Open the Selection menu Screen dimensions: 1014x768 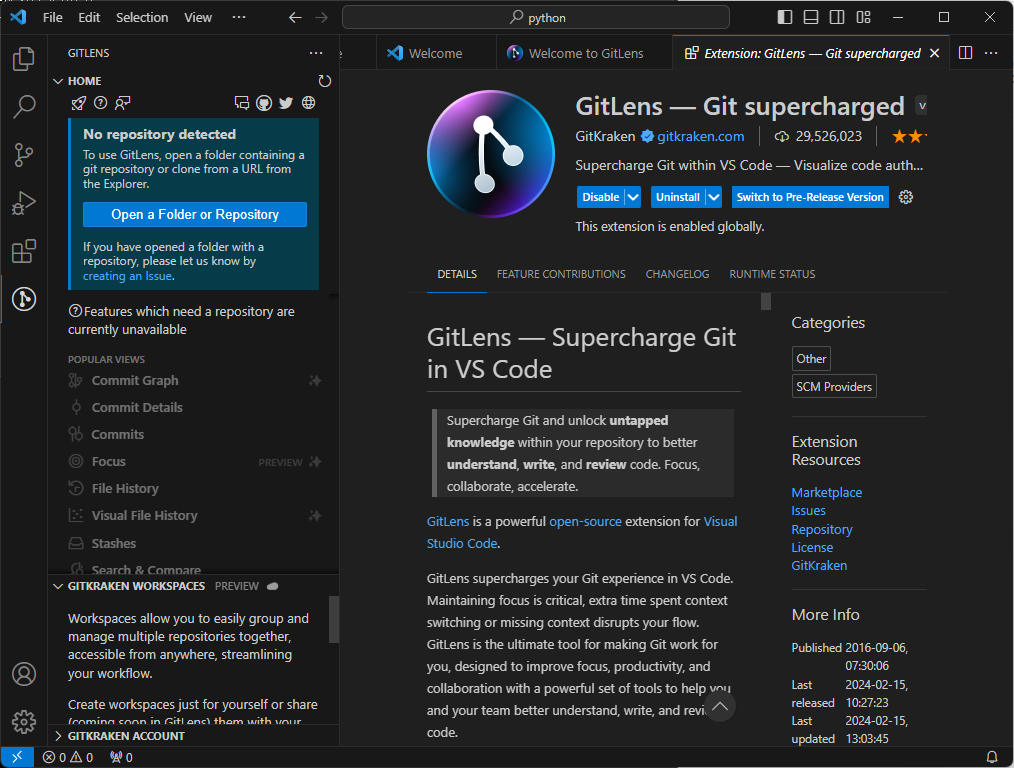click(x=142, y=17)
